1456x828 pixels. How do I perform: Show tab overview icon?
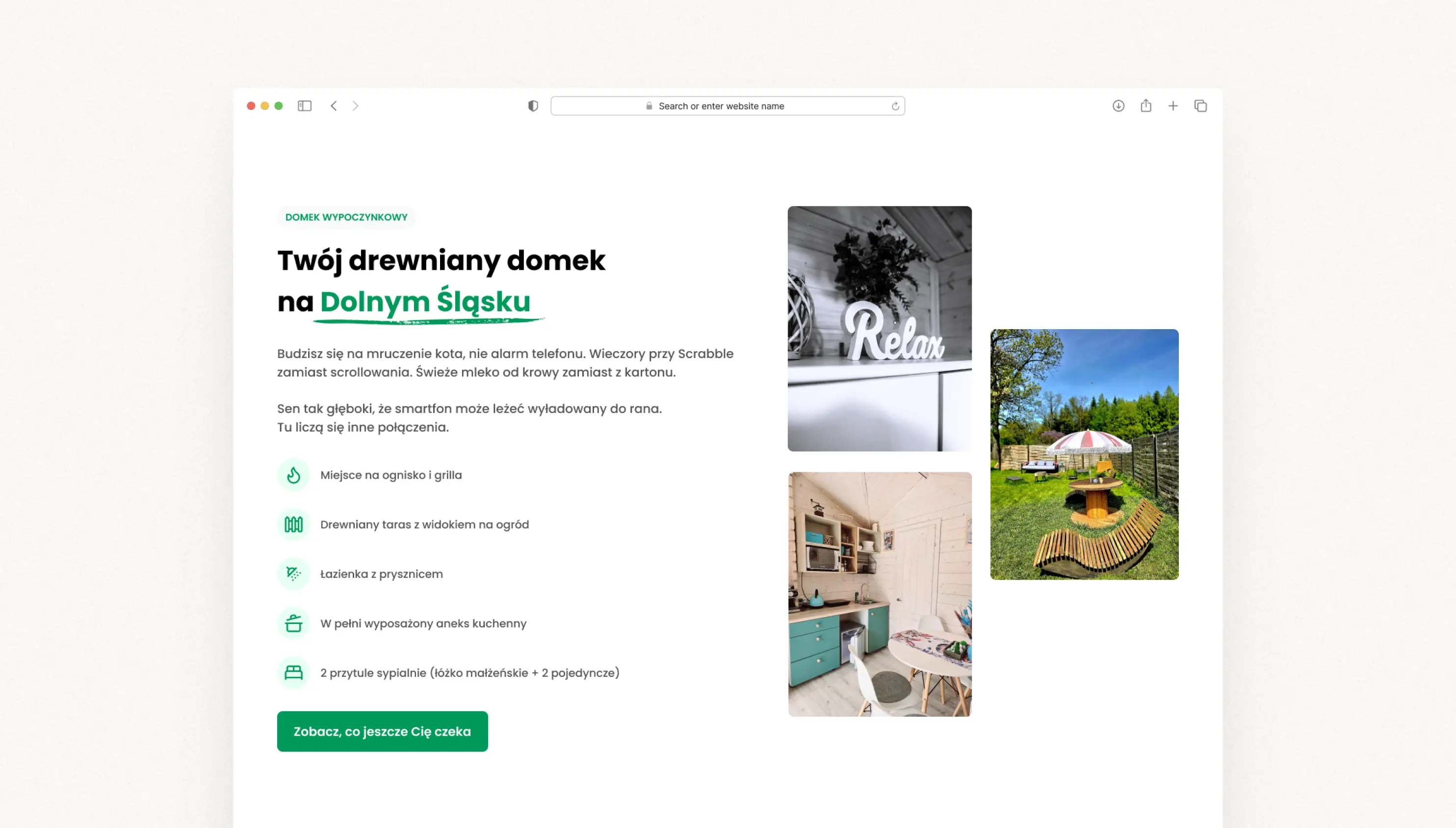[x=1200, y=106]
